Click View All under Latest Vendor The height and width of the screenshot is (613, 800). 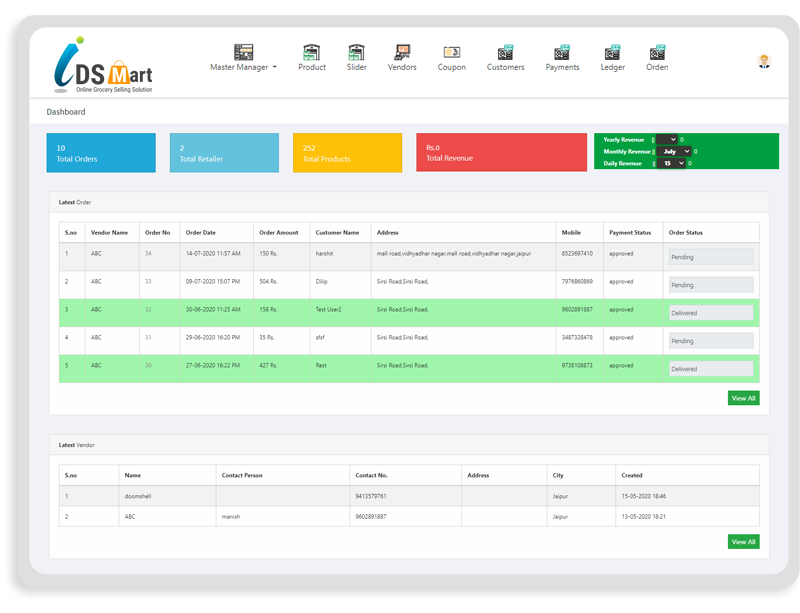click(742, 541)
